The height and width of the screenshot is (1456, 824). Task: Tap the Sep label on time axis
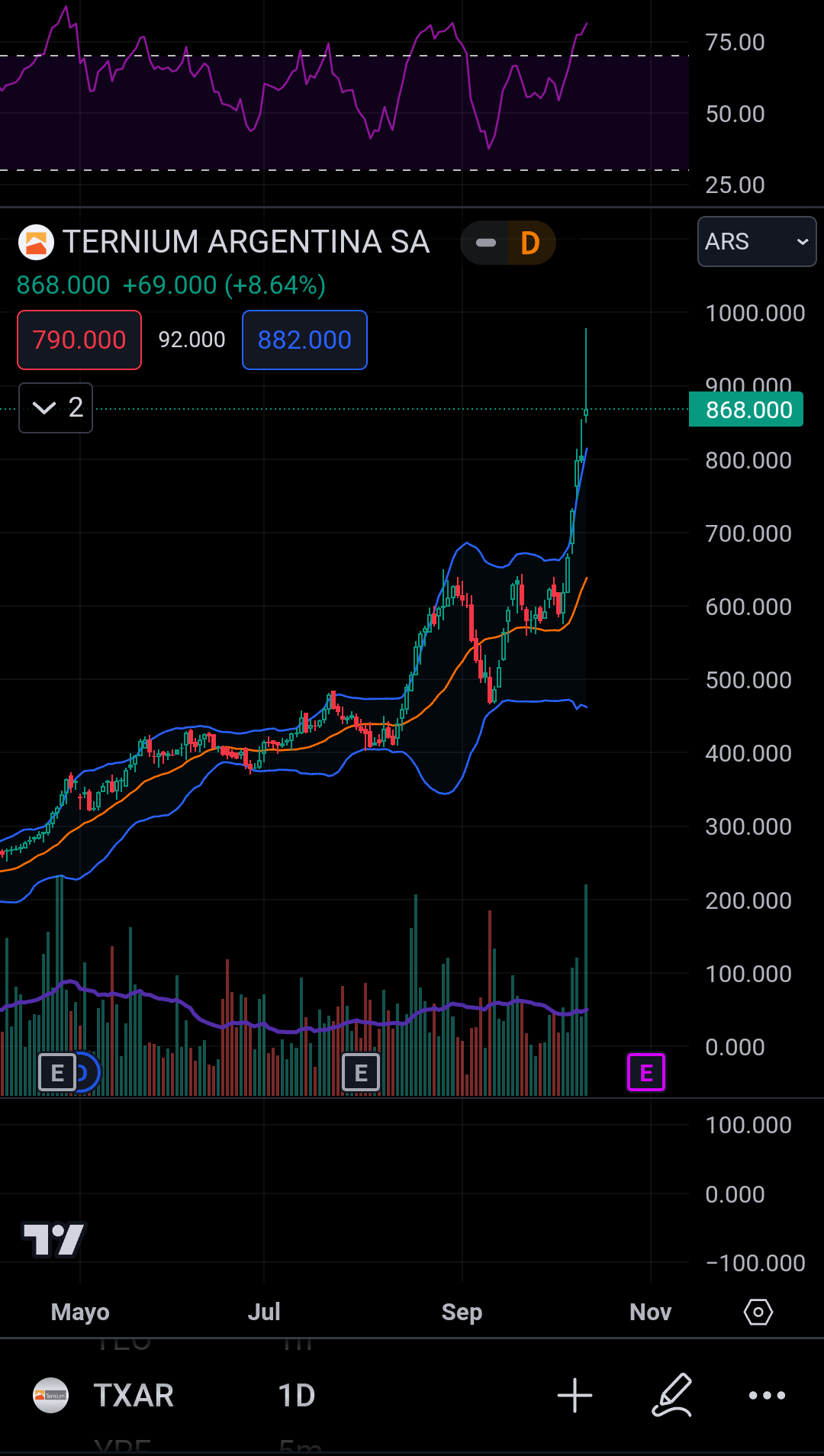coord(462,1312)
